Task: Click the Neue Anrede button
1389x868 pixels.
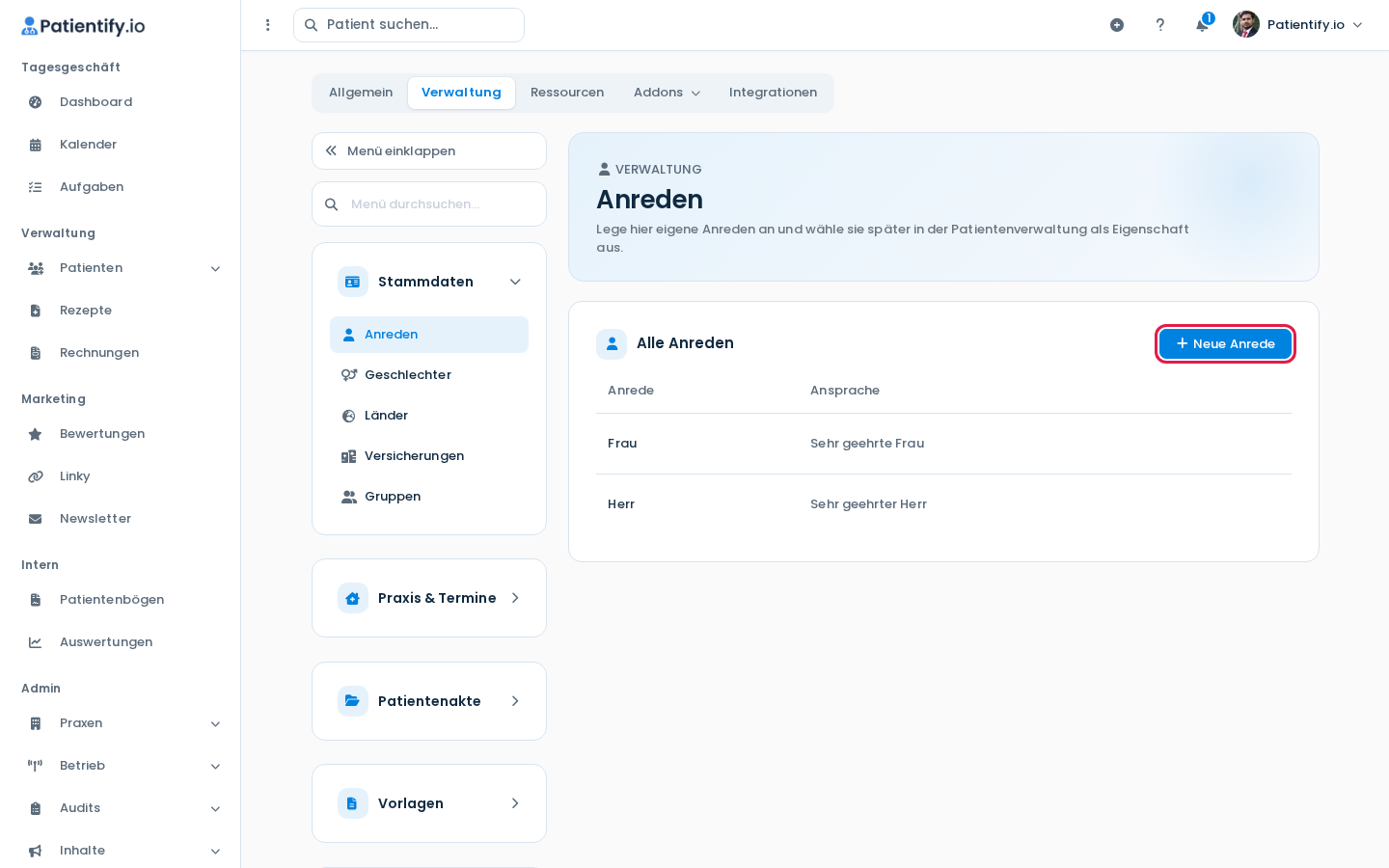Action: pyautogui.click(x=1225, y=344)
